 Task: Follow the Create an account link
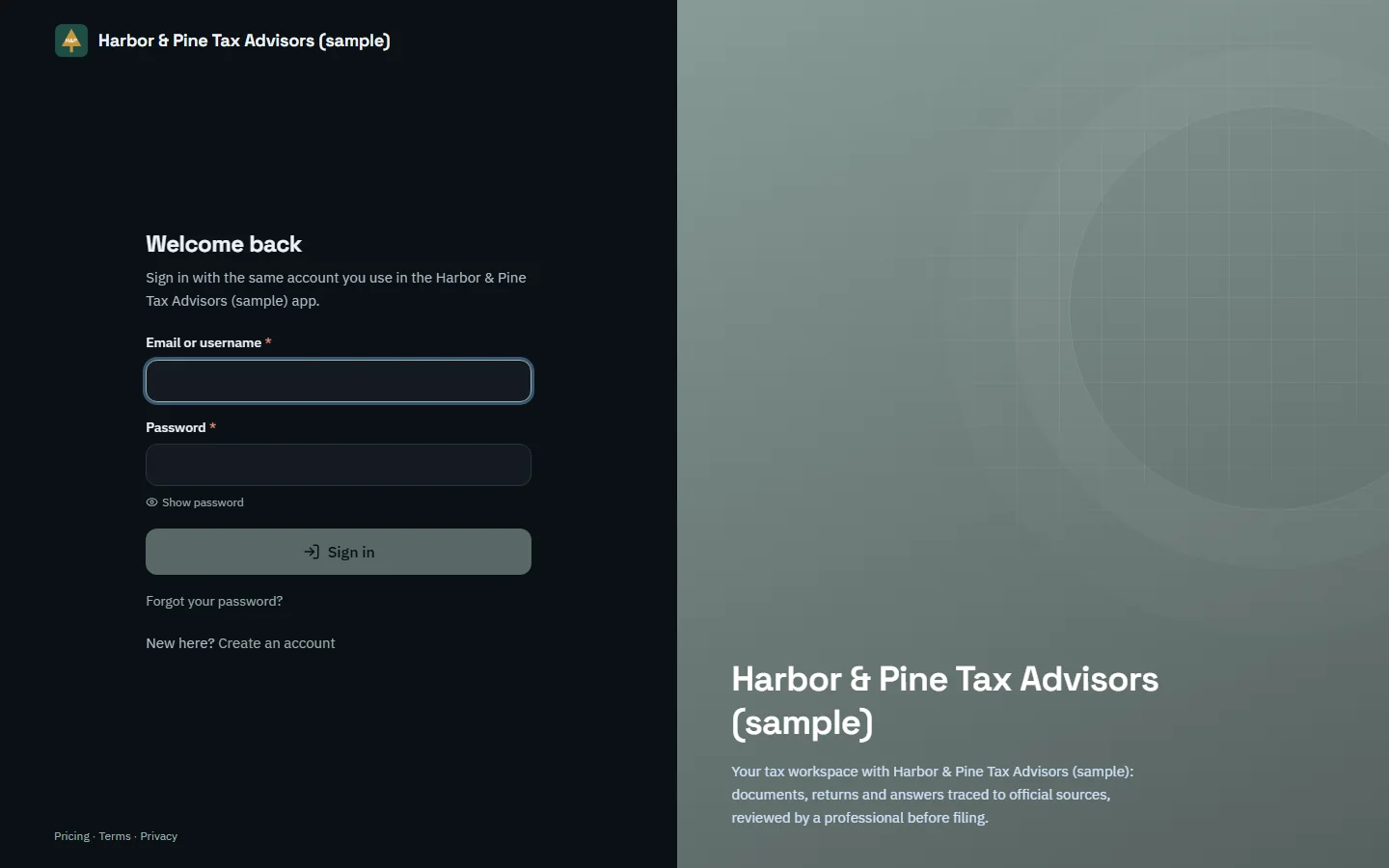277,643
